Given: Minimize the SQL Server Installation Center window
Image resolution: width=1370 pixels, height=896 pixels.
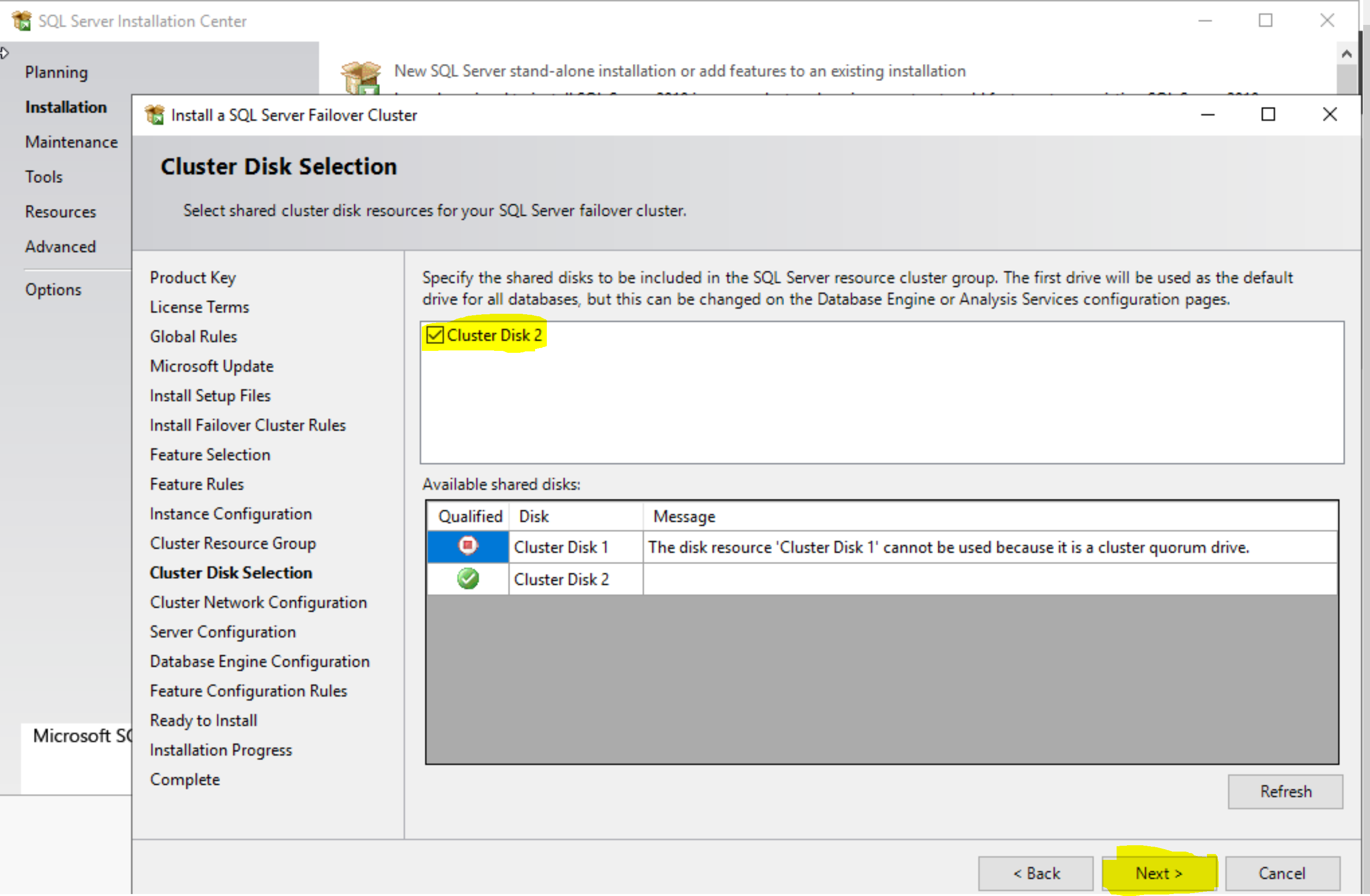Looking at the screenshot, I should tap(1205, 20).
